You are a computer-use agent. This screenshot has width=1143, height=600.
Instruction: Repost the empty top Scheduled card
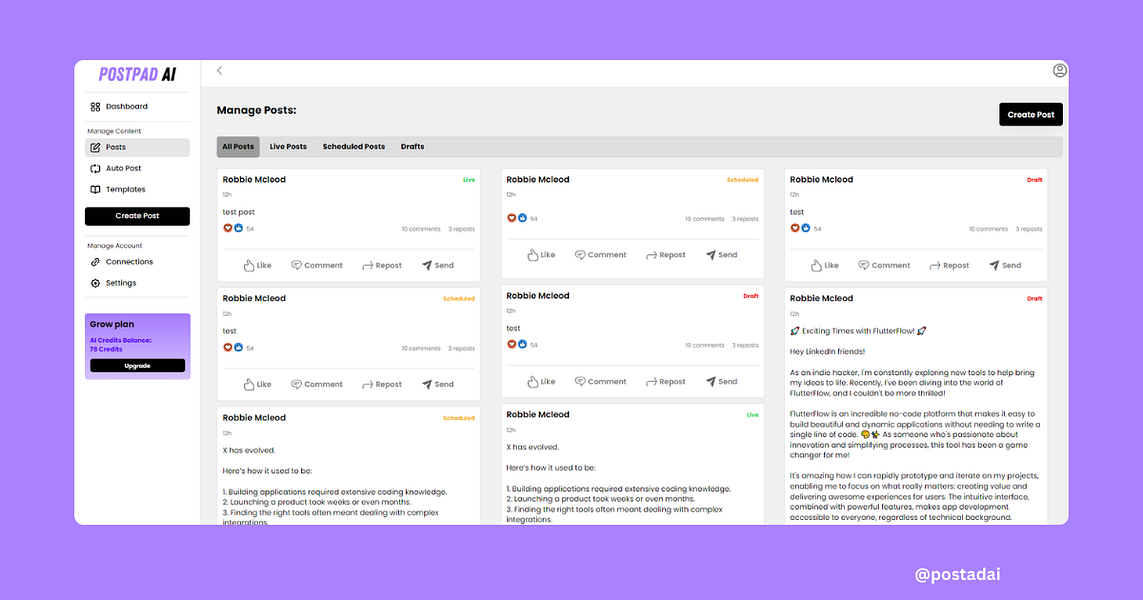click(666, 255)
